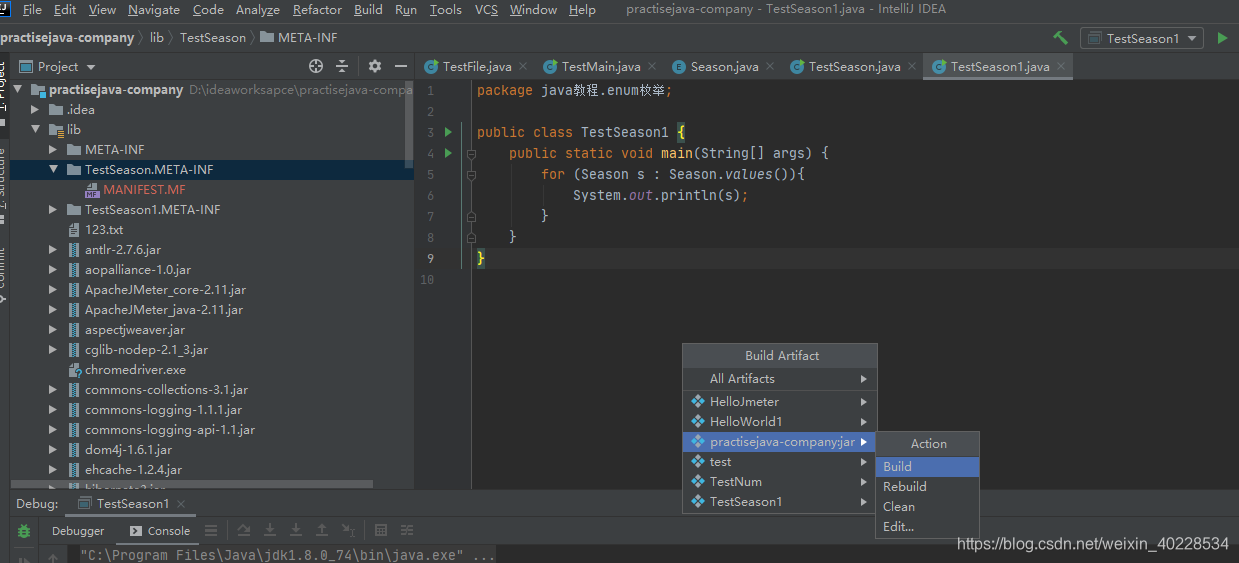Select the test artifact
The width and height of the screenshot is (1239, 563).
tap(780, 462)
